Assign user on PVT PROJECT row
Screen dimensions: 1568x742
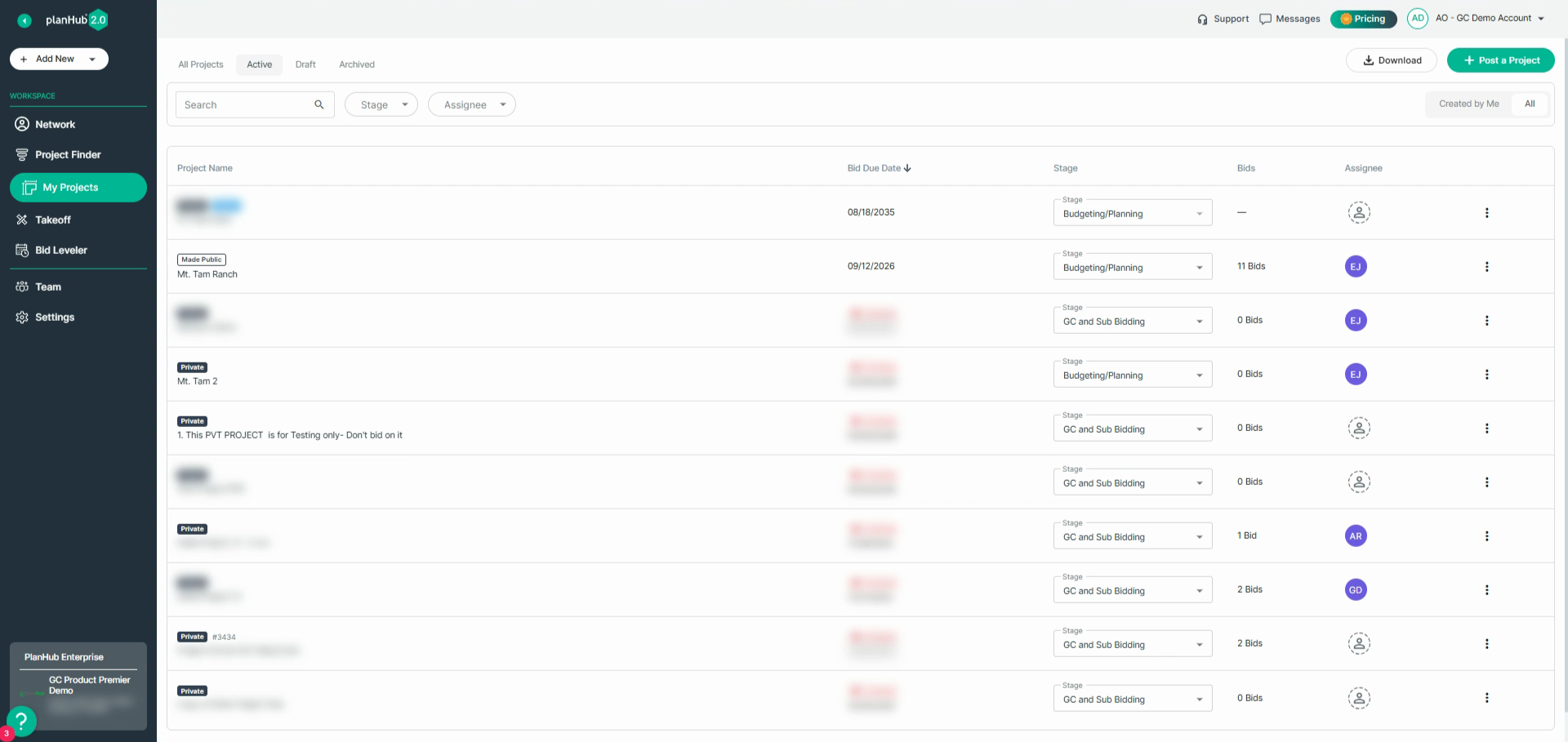(x=1359, y=428)
